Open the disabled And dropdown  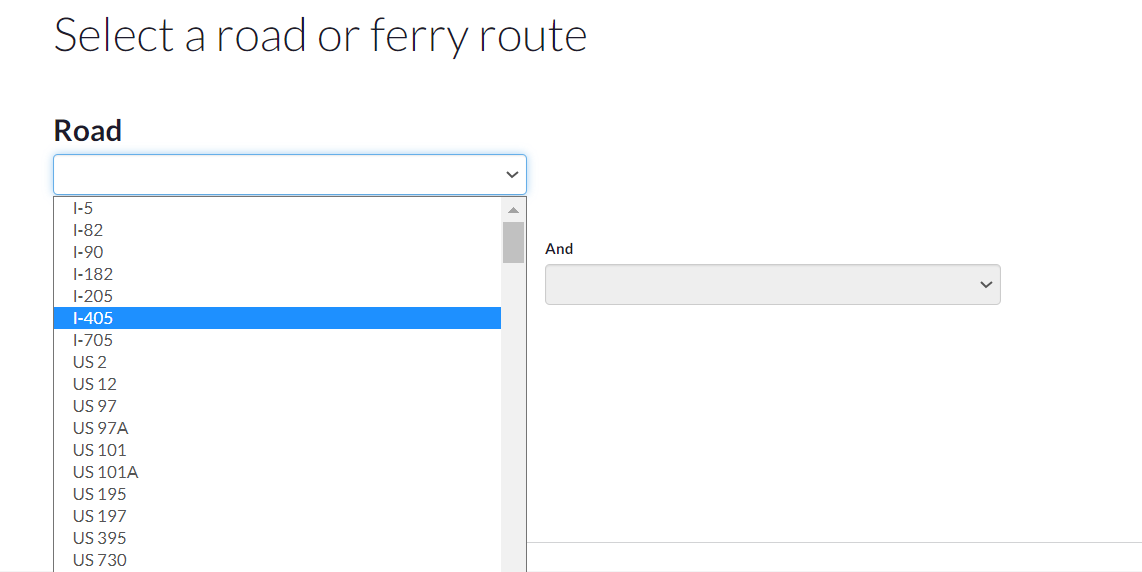pos(772,285)
